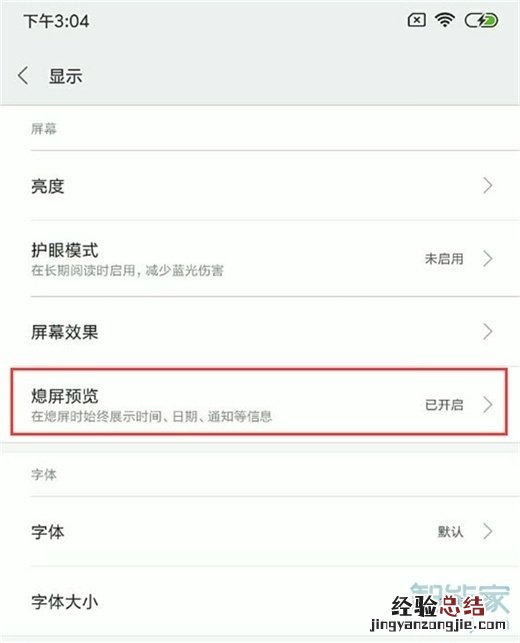
Task: Expand the chevron beside 已开启
Action: coord(488,405)
